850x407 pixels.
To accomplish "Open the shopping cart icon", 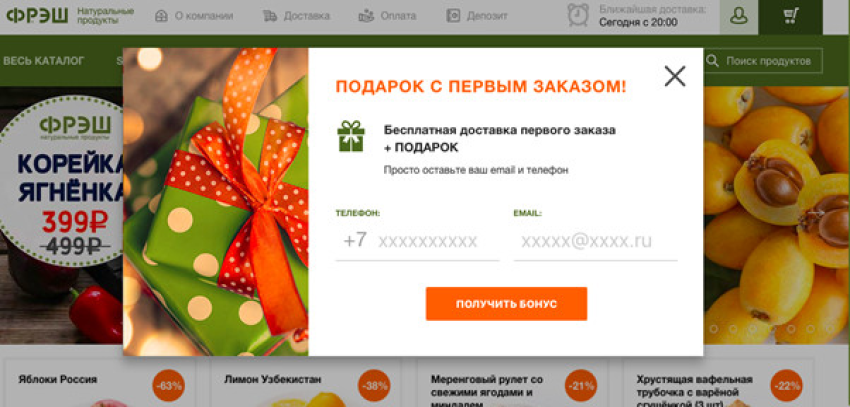I will click(x=791, y=16).
